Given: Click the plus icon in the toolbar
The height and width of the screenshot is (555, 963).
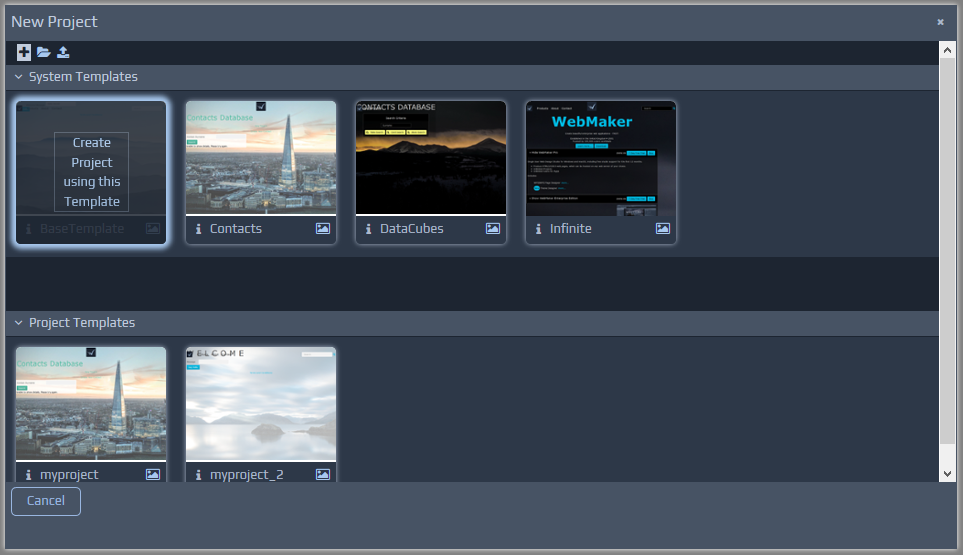Looking at the screenshot, I should click(24, 52).
